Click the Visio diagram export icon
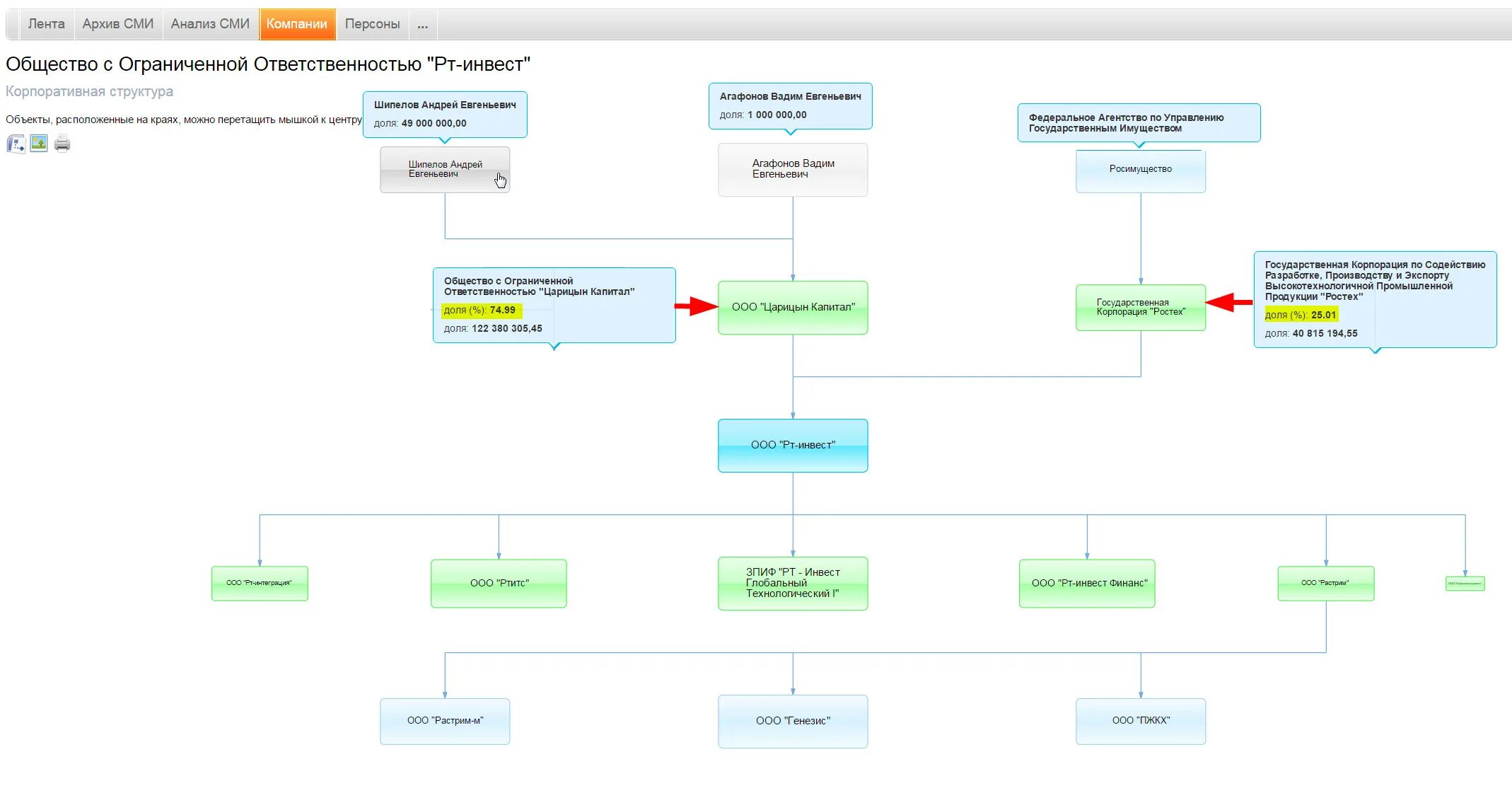 (x=16, y=144)
